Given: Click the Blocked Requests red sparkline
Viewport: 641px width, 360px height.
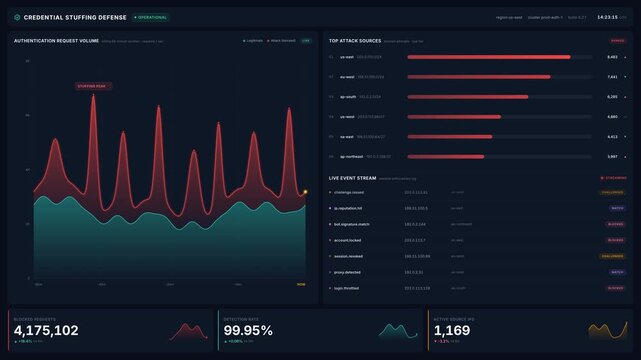Looking at the screenshot, I should click(x=188, y=331).
